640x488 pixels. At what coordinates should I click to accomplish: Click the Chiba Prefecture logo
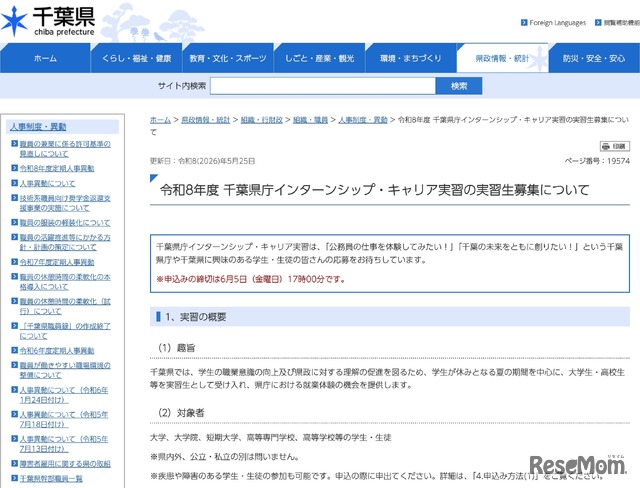pos(48,21)
